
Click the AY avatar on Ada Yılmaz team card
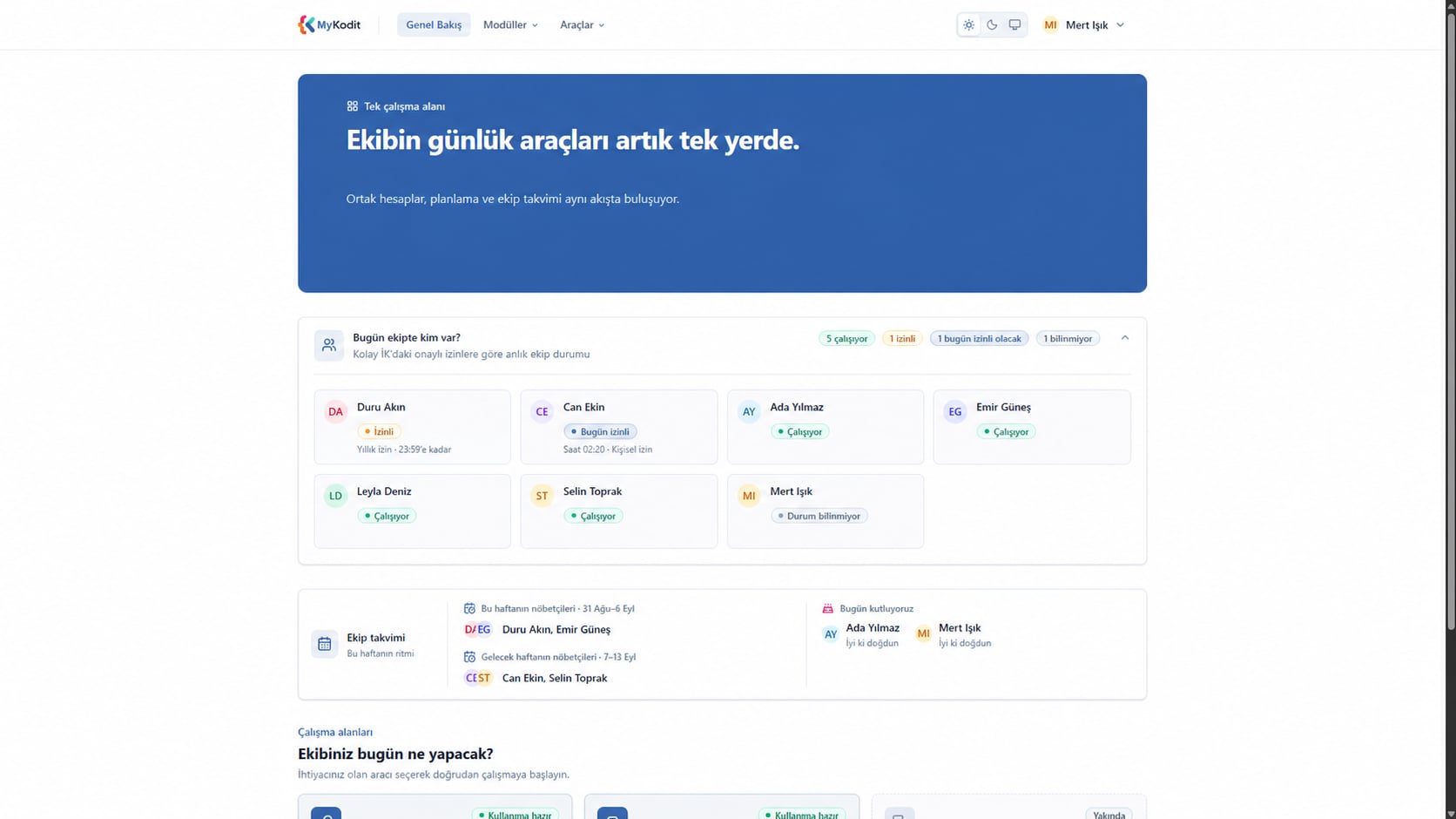(749, 411)
